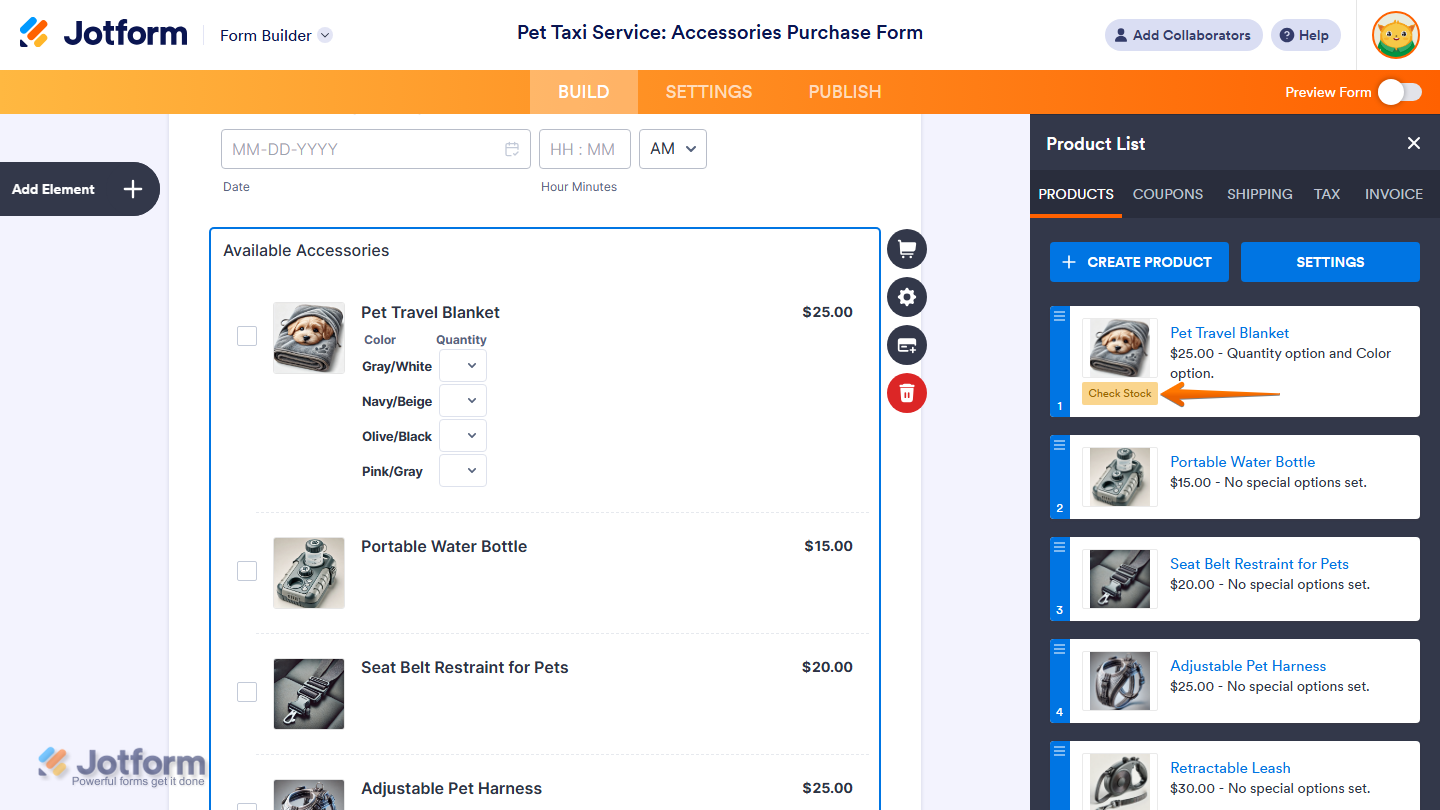Viewport: 1440px width, 810px height.
Task: Select the Seat Belt Restraint checkbox
Action: pyautogui.click(x=247, y=692)
